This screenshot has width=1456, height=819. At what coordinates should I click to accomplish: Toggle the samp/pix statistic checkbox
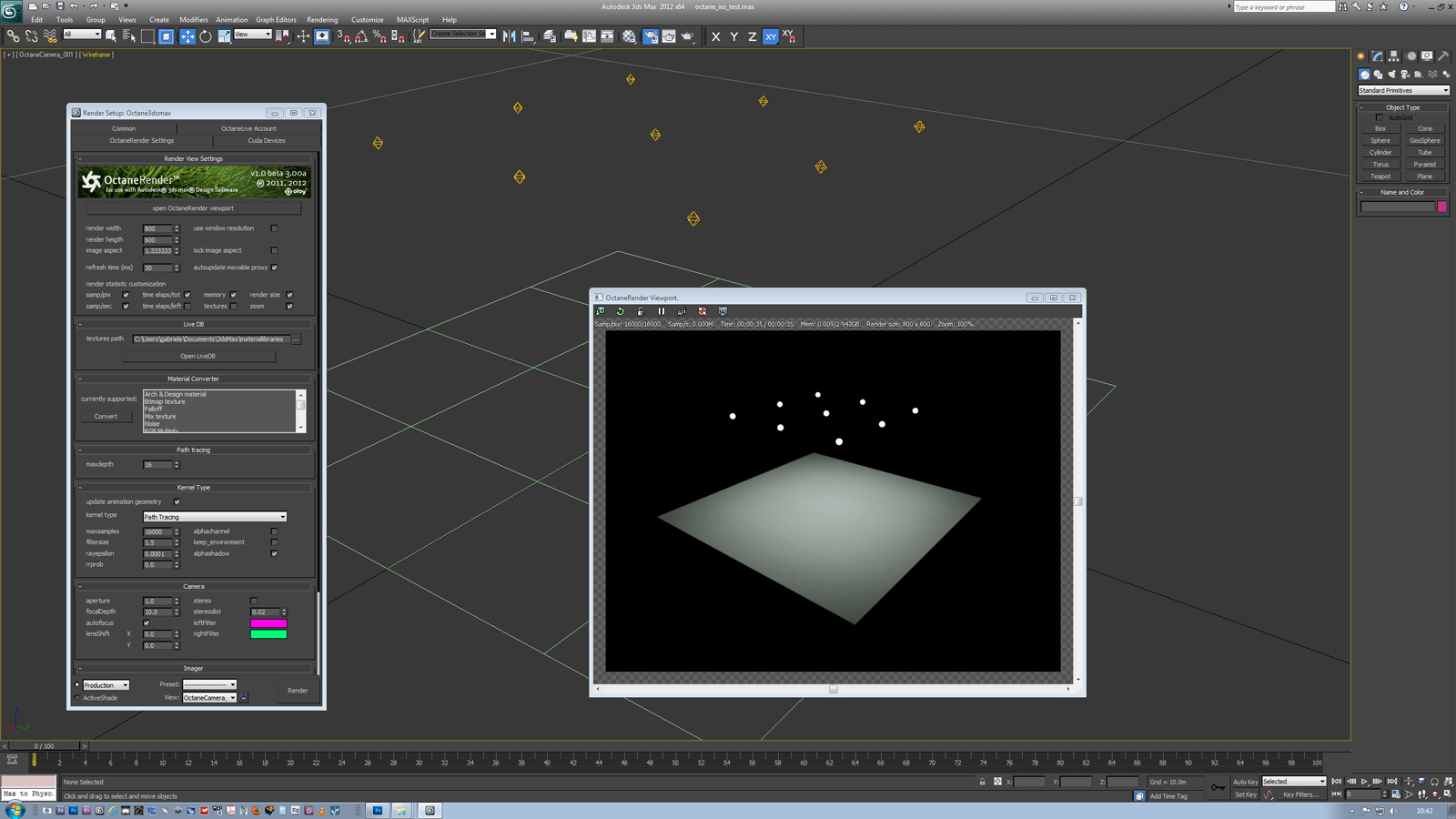126,295
